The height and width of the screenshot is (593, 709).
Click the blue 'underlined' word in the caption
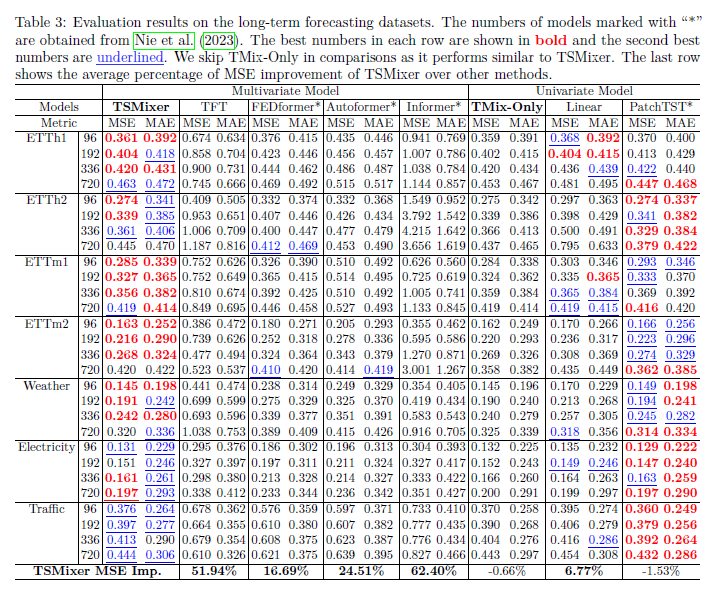pos(130,57)
